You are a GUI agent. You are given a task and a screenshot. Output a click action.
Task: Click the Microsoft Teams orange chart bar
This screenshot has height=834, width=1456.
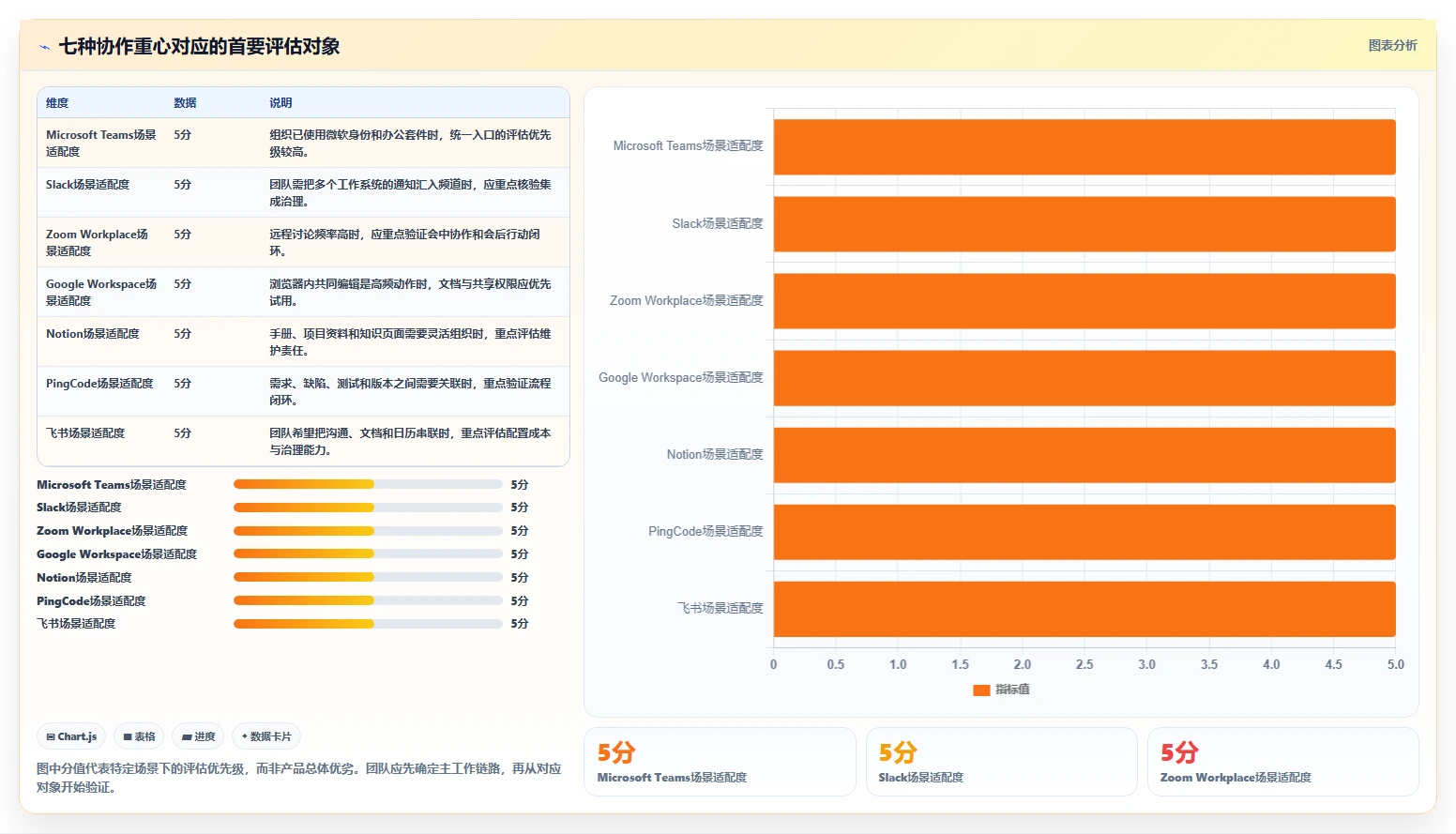tap(1084, 147)
